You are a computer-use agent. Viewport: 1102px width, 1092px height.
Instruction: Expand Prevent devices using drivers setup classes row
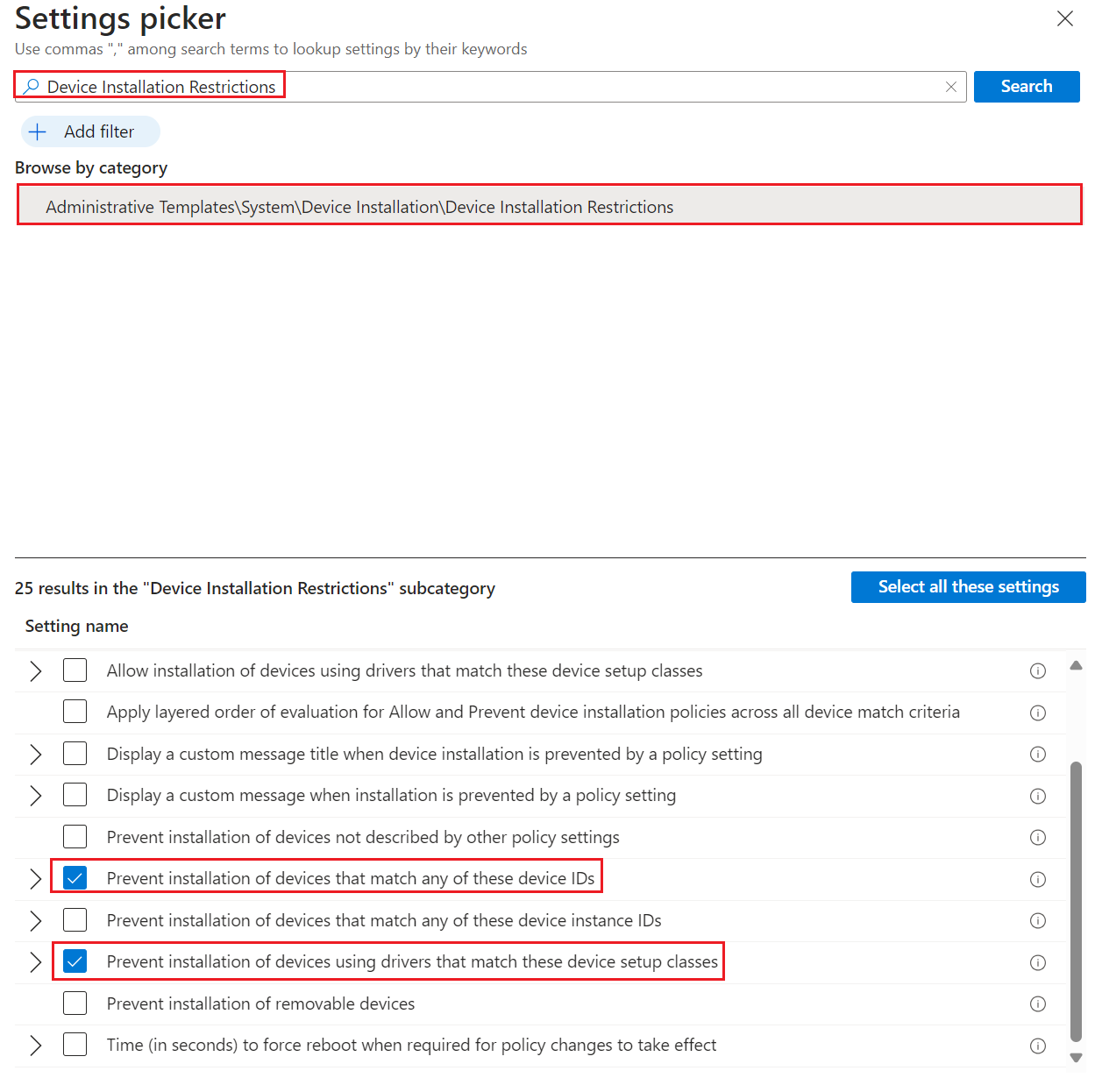(x=35, y=961)
